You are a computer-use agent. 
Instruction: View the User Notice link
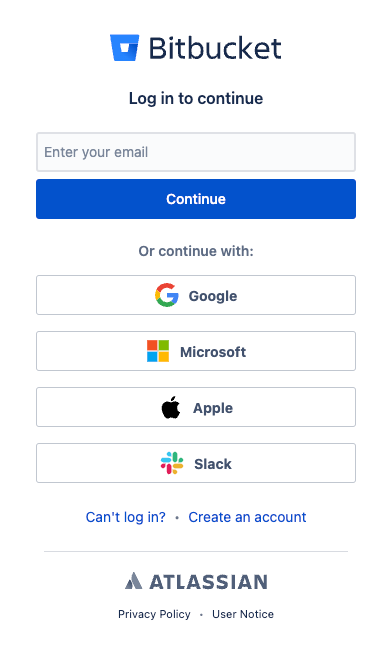[x=243, y=614]
